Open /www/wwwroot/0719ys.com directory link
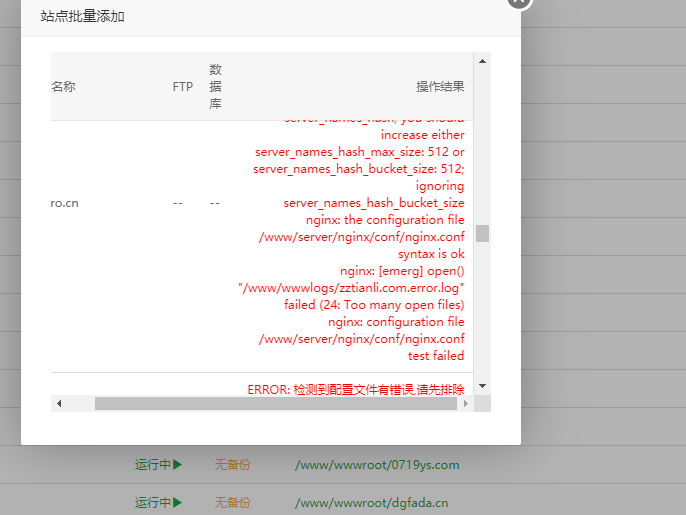Image resolution: width=686 pixels, height=515 pixels. click(377, 465)
